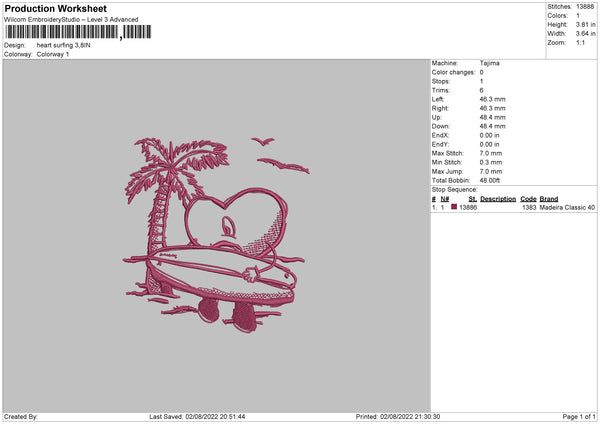This screenshot has height=424, width=600.
Task: Click the Code column header
Action: point(528,199)
